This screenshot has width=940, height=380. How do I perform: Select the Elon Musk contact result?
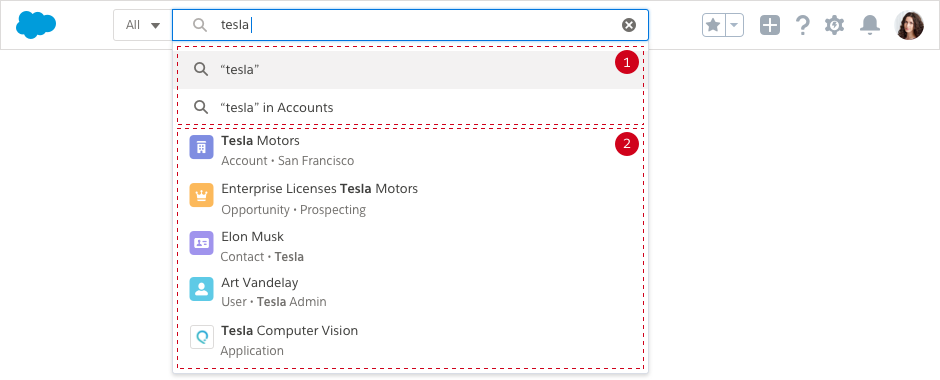pyautogui.click(x=410, y=246)
